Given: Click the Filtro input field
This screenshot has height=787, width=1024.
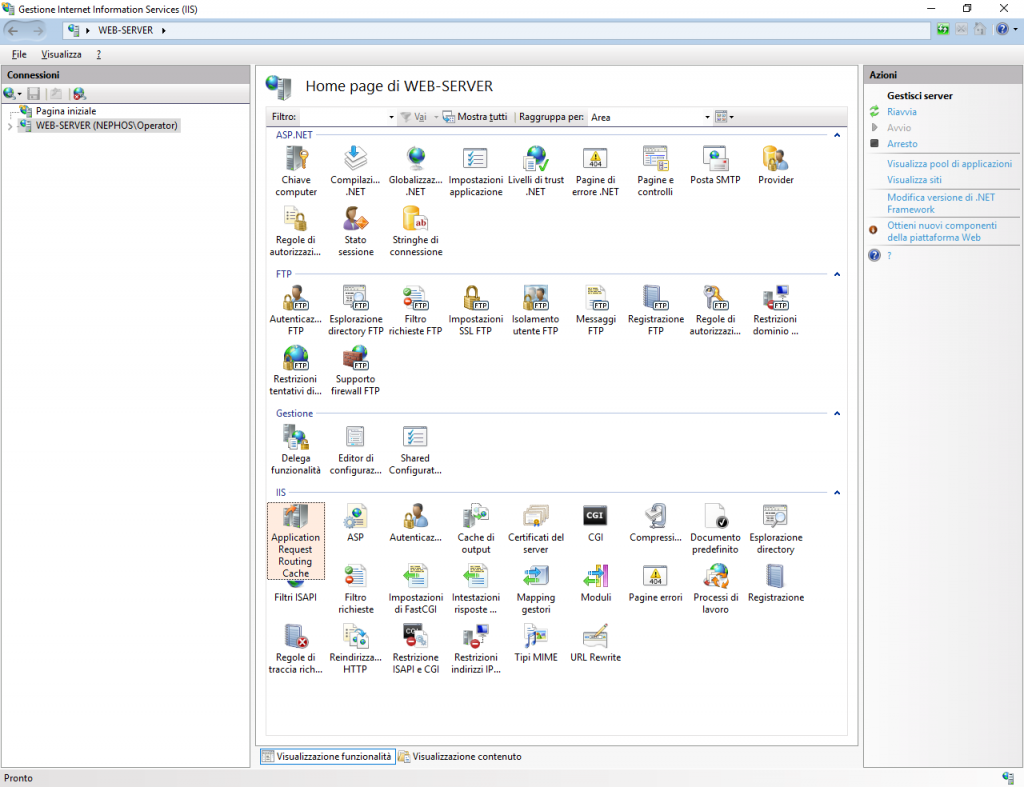Looking at the screenshot, I should tap(343, 117).
